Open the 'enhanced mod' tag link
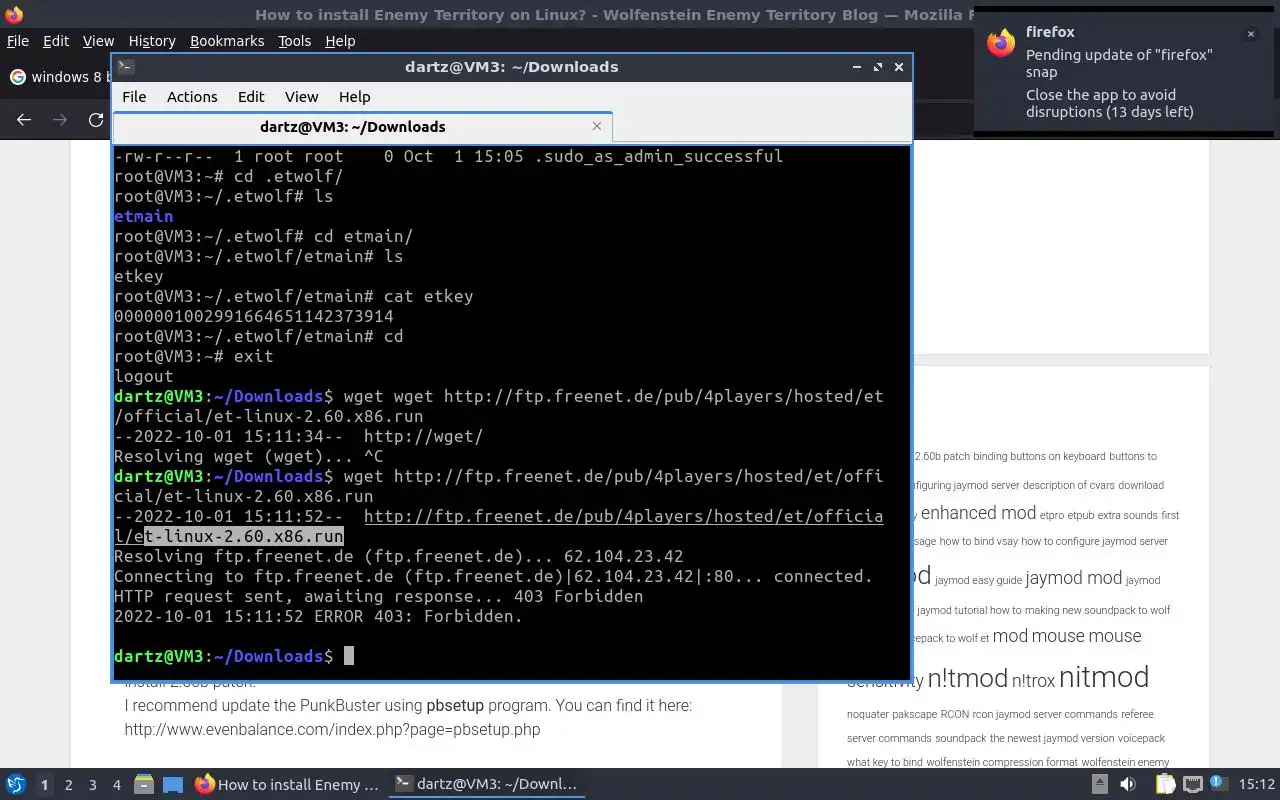The image size is (1280, 800). click(x=978, y=513)
